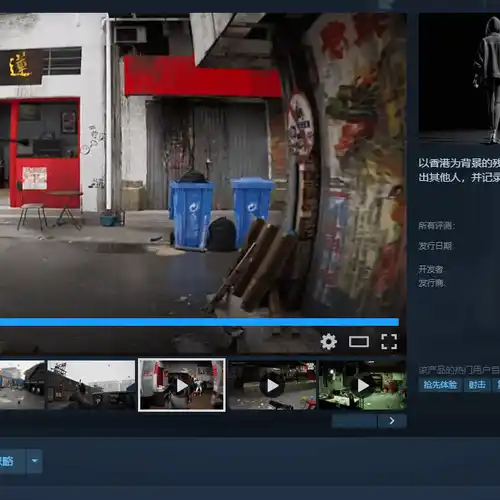The image size is (500, 500).
Task: Play the green-tinted night trailer thumbnail
Action: click(362, 385)
